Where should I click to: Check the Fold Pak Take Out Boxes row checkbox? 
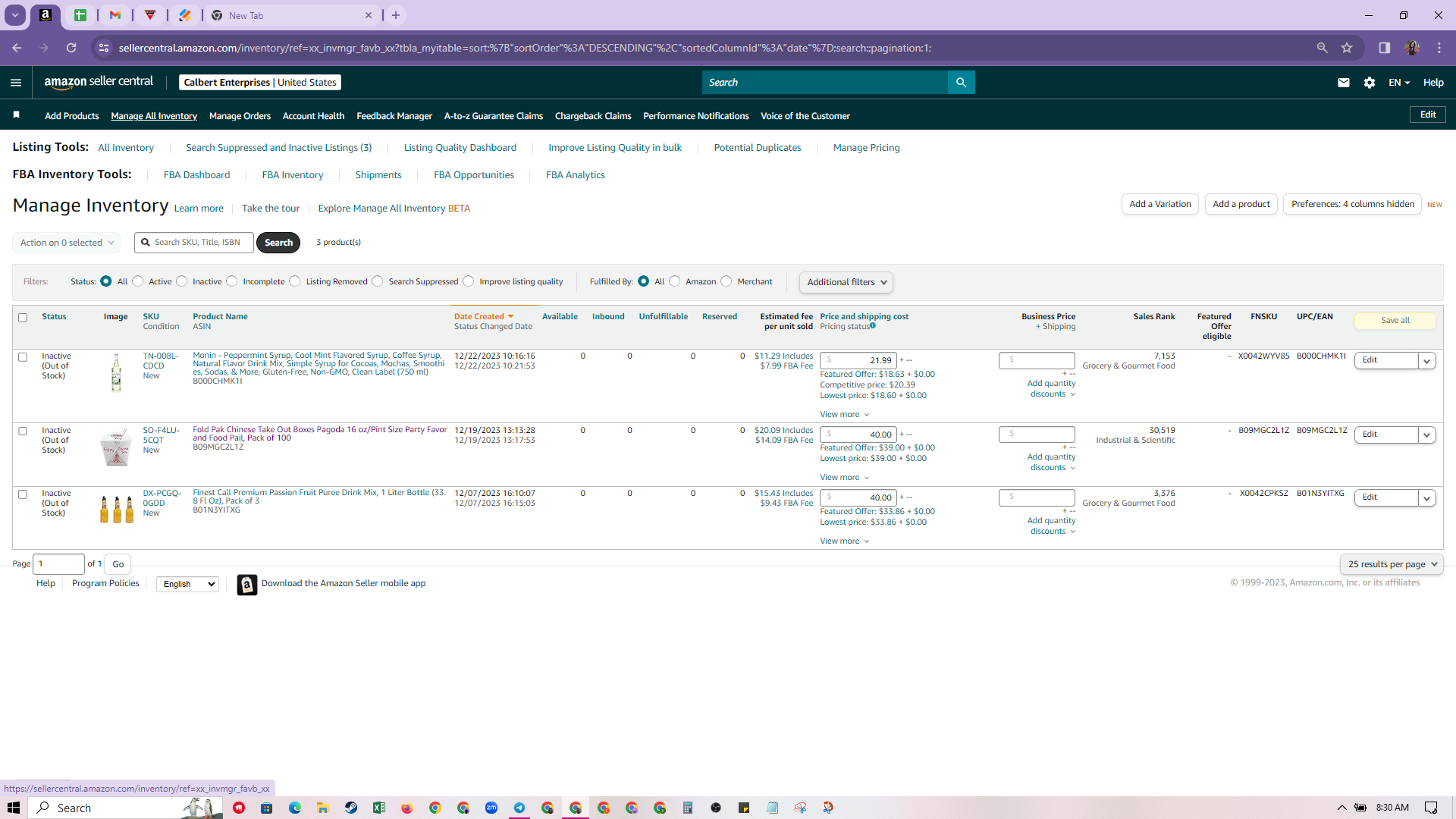pos(23,431)
